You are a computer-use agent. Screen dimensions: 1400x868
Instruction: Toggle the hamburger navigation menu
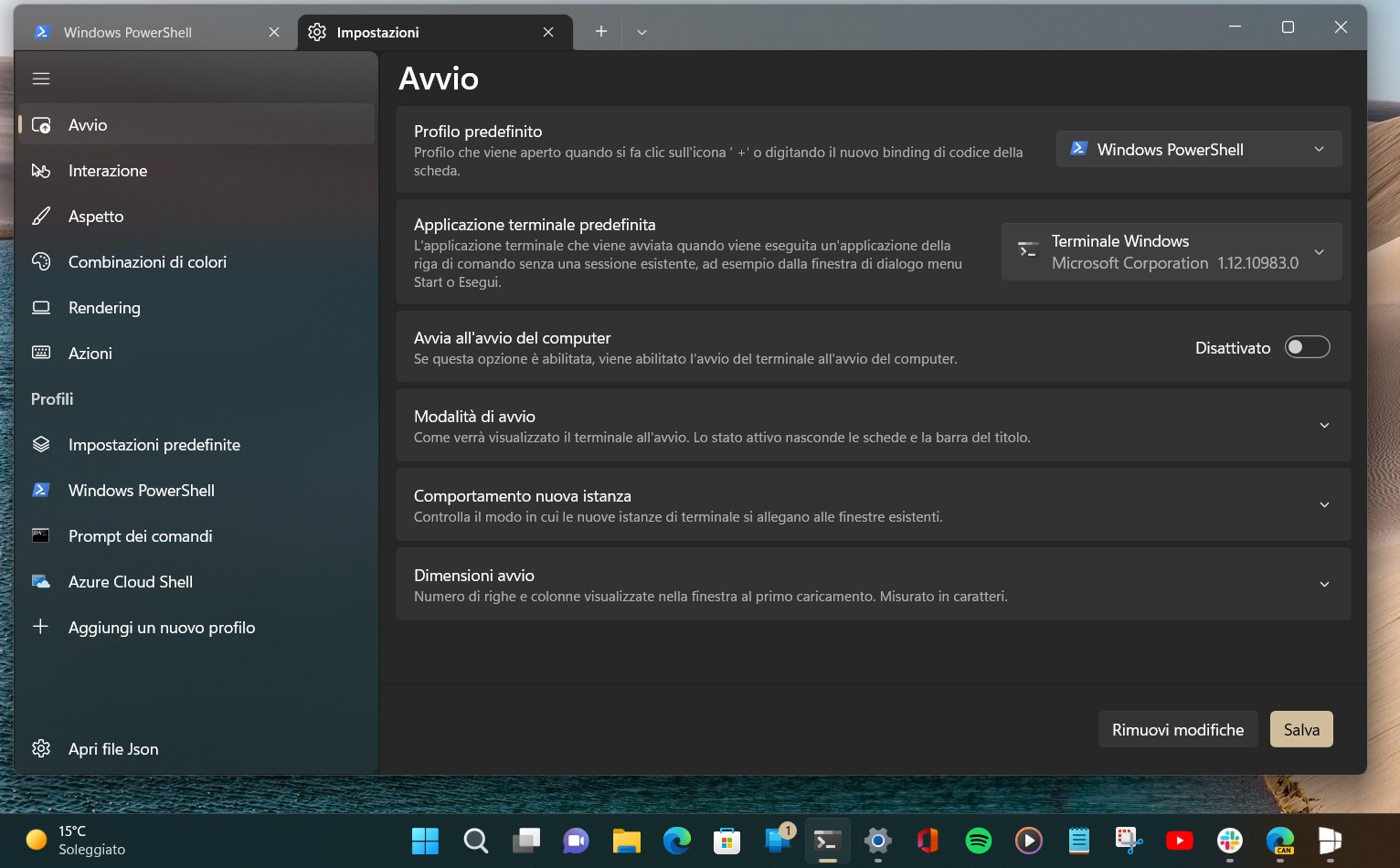click(x=41, y=79)
